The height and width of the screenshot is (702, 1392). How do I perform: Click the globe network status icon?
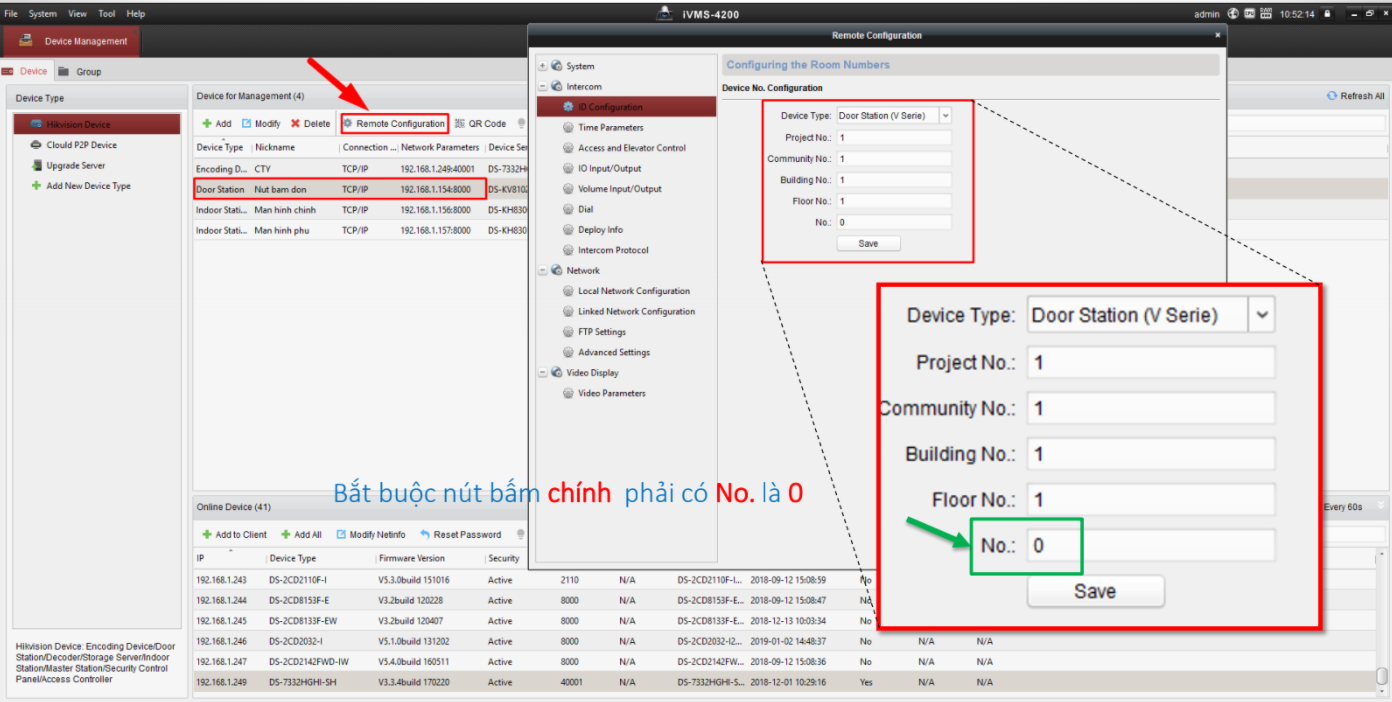point(1233,14)
